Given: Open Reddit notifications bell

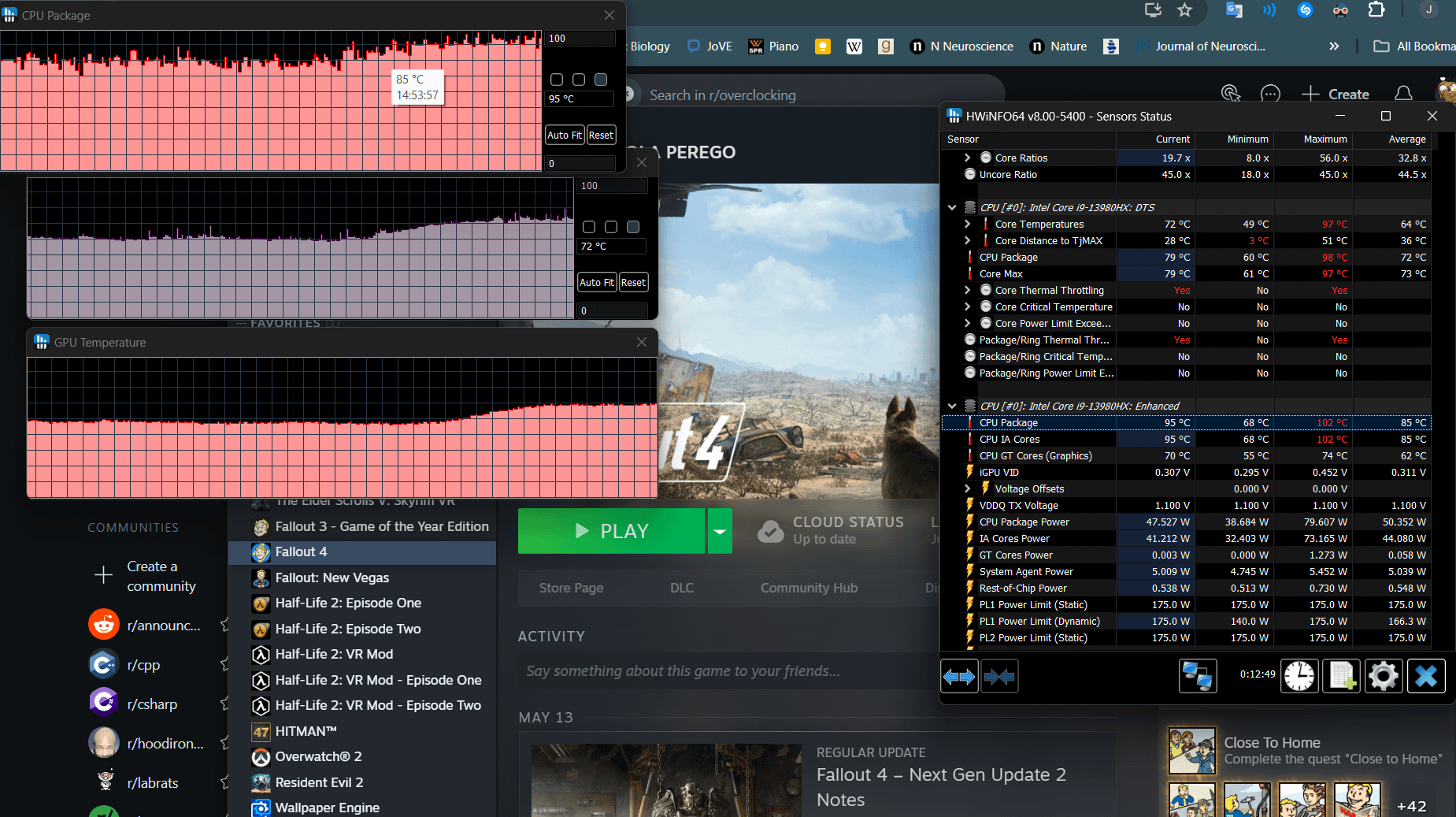Looking at the screenshot, I should tap(1403, 94).
